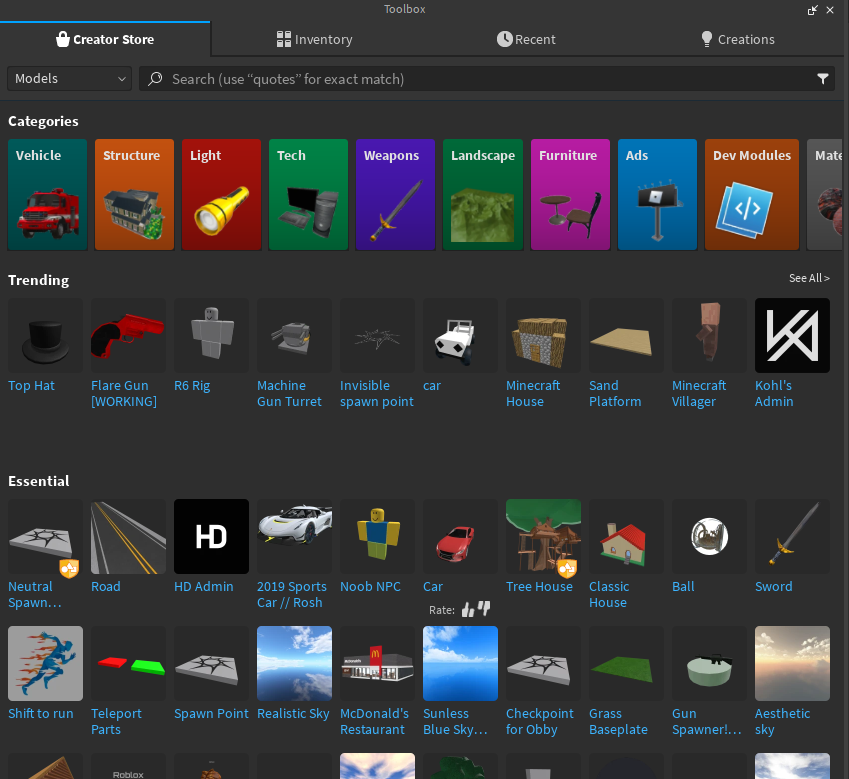Screen dimensions: 849x779
Task: Click the Kohl's Admin logo icon
Action: 792,336
